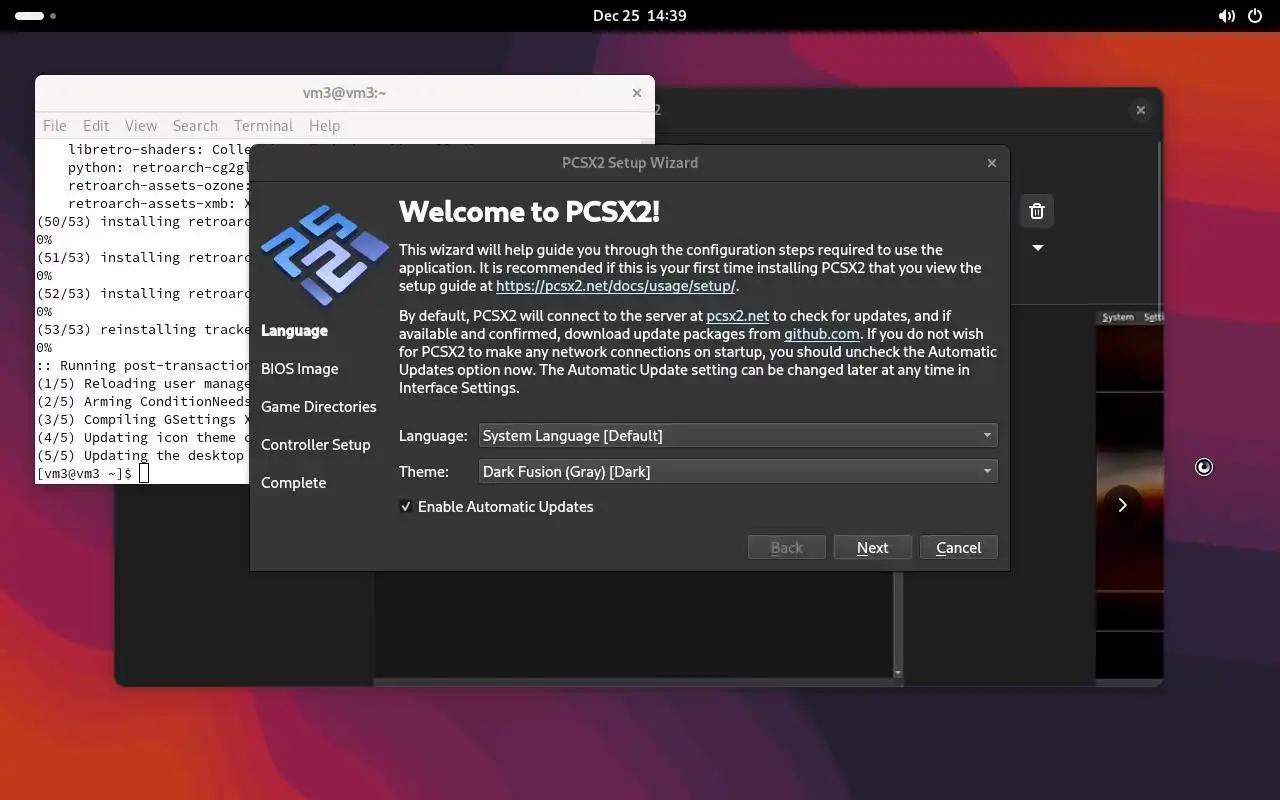Open the terminal Edit menu
The image size is (1280, 800).
click(96, 126)
